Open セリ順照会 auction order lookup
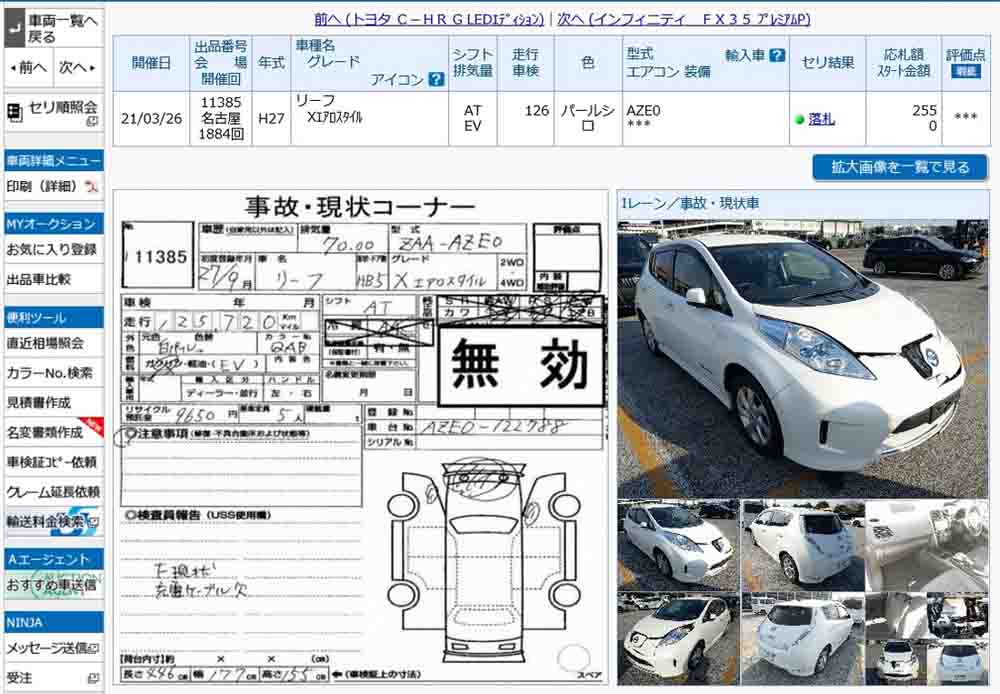 62,107
